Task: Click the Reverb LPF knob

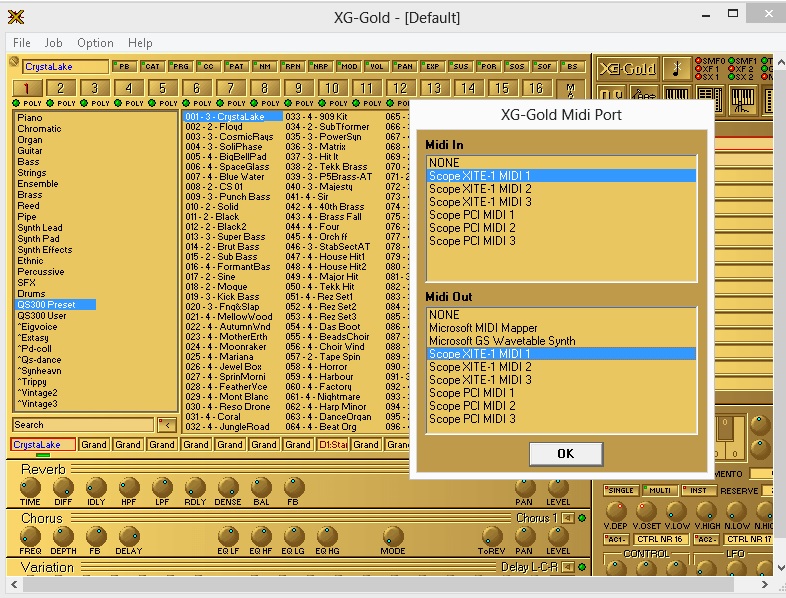Action: pyautogui.click(x=162, y=487)
